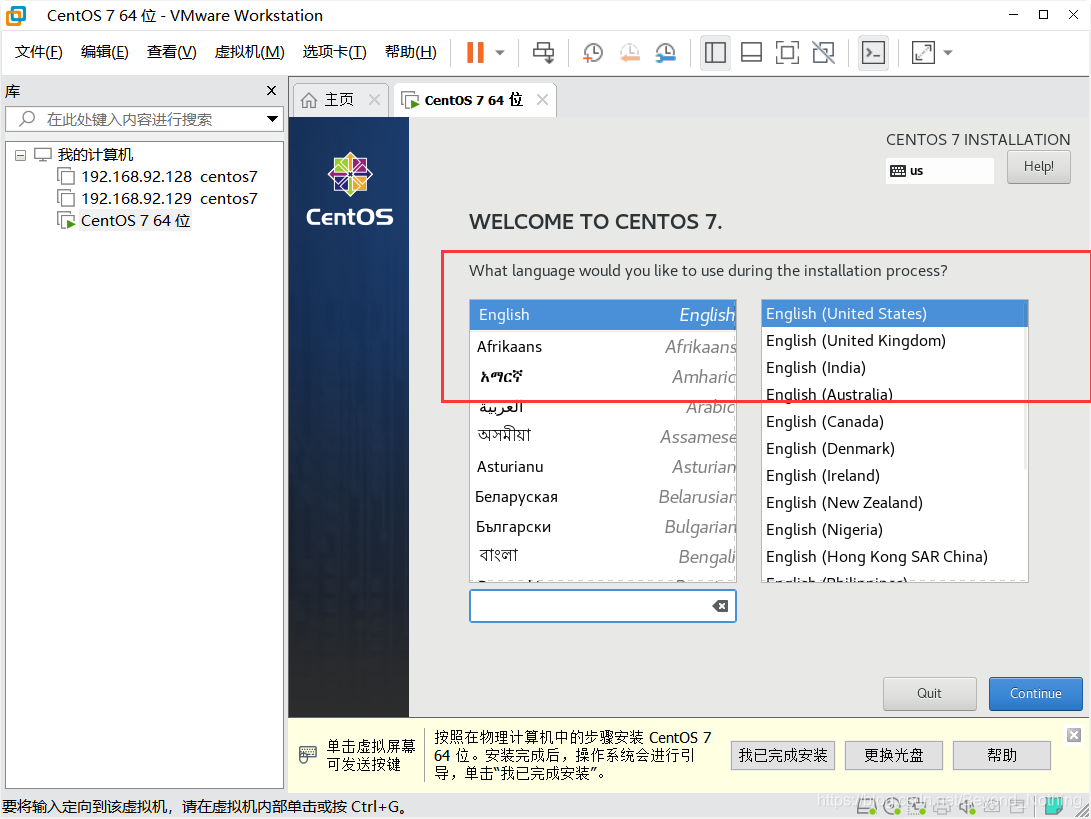Screen dimensions: 1091x819
Task: Choose English (Hong Kong SAR China) locale
Action: pyautogui.click(x=893, y=557)
